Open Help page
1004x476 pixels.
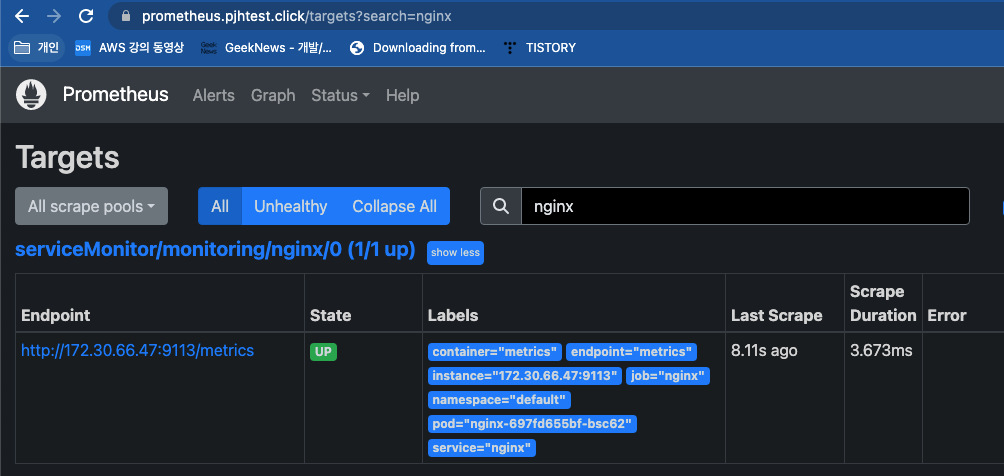403,95
